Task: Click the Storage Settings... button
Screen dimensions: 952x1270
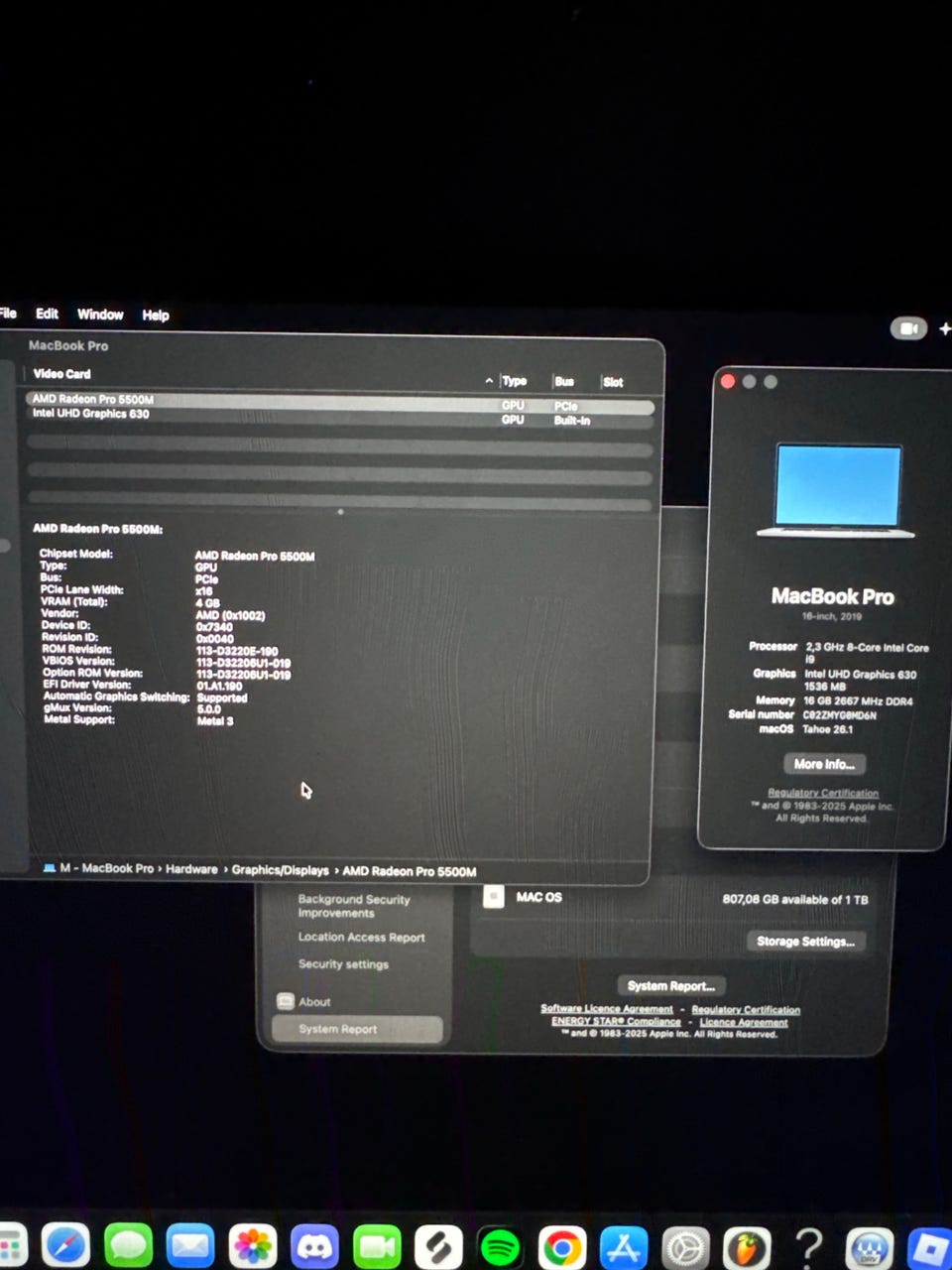Action: [x=804, y=942]
